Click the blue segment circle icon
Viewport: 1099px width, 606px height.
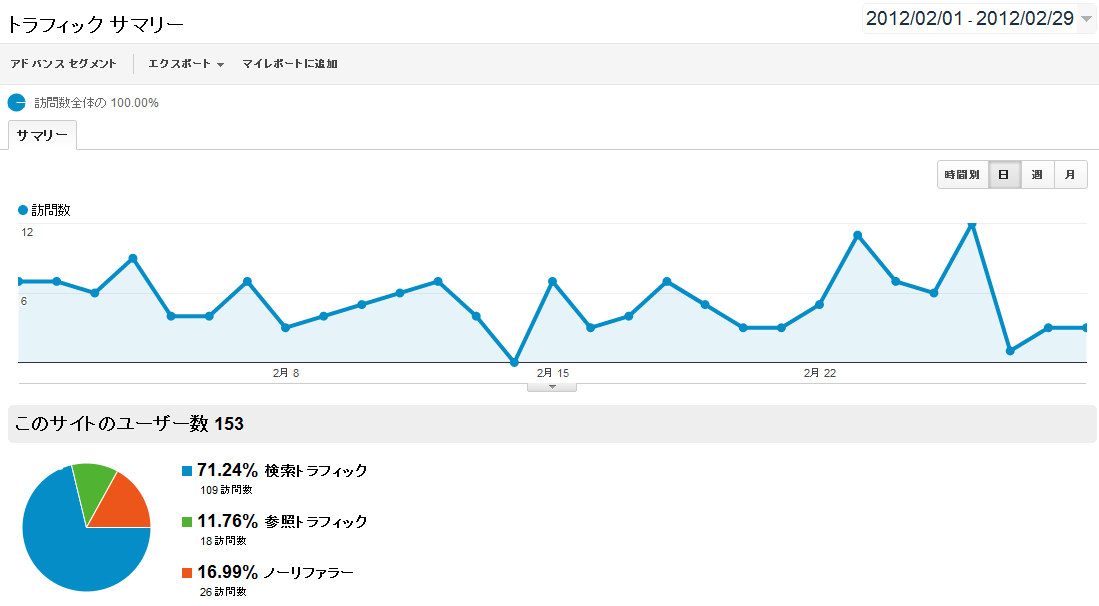(x=16, y=102)
